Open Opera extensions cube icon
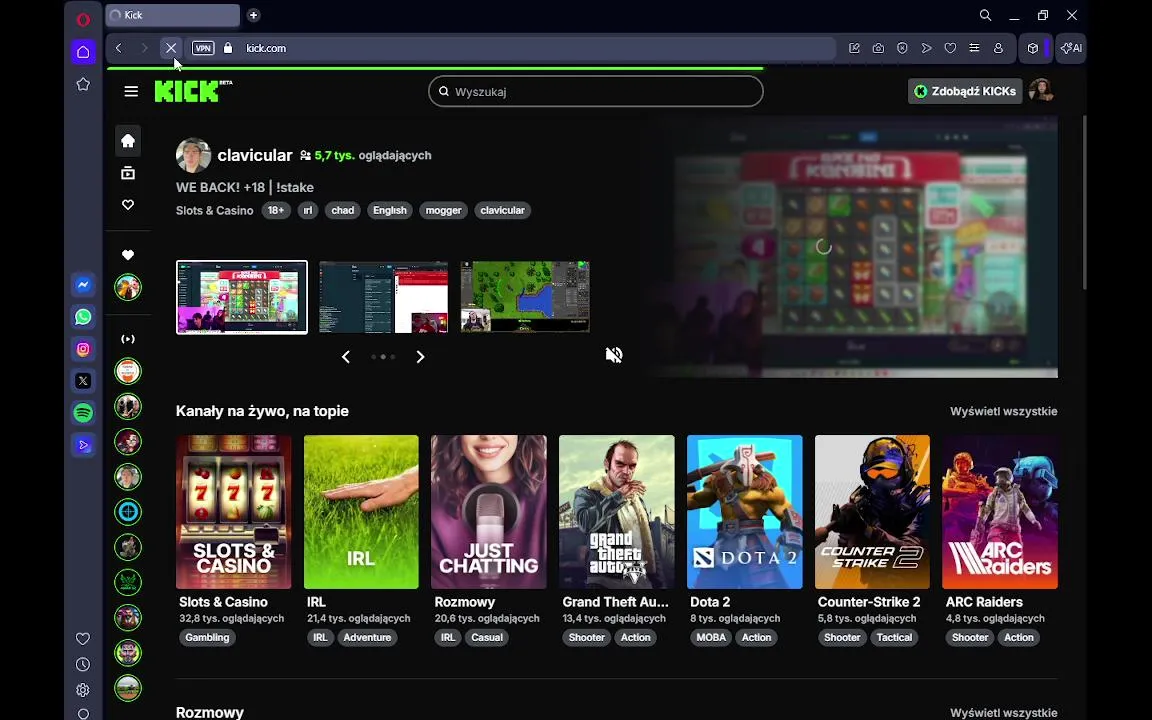Viewport: 1152px width, 720px height. (1032, 48)
